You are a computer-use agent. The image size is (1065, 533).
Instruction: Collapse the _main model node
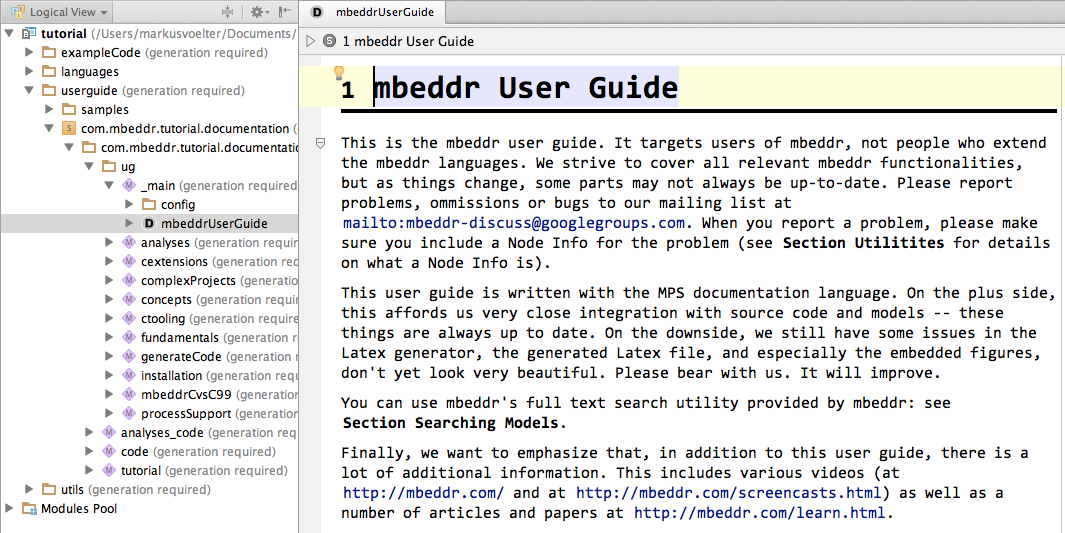coord(109,185)
